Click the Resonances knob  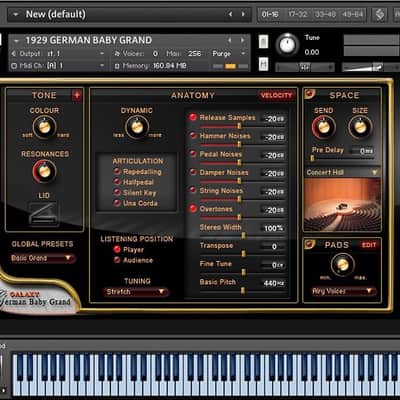(44, 171)
